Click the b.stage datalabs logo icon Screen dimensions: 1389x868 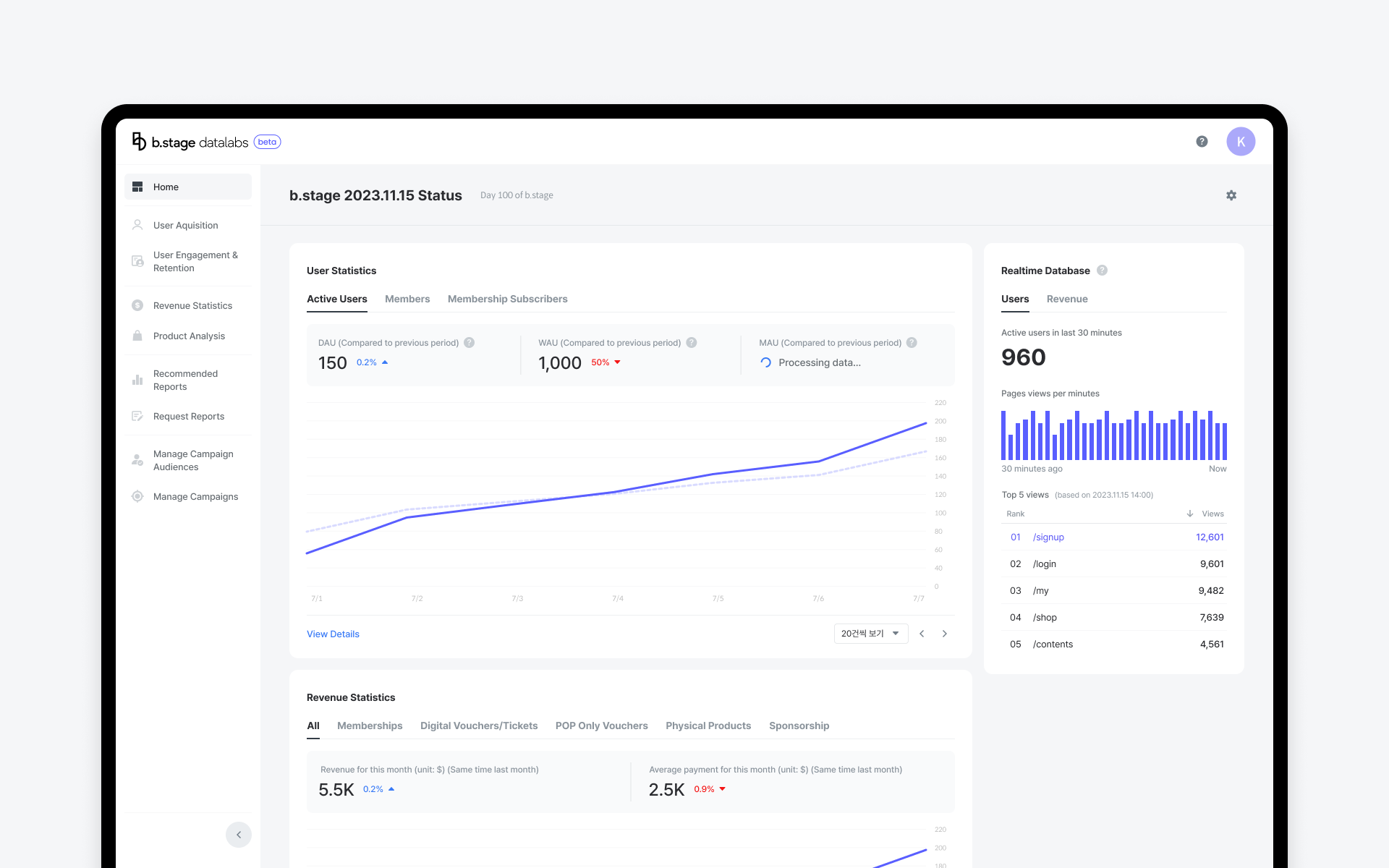[x=139, y=142]
